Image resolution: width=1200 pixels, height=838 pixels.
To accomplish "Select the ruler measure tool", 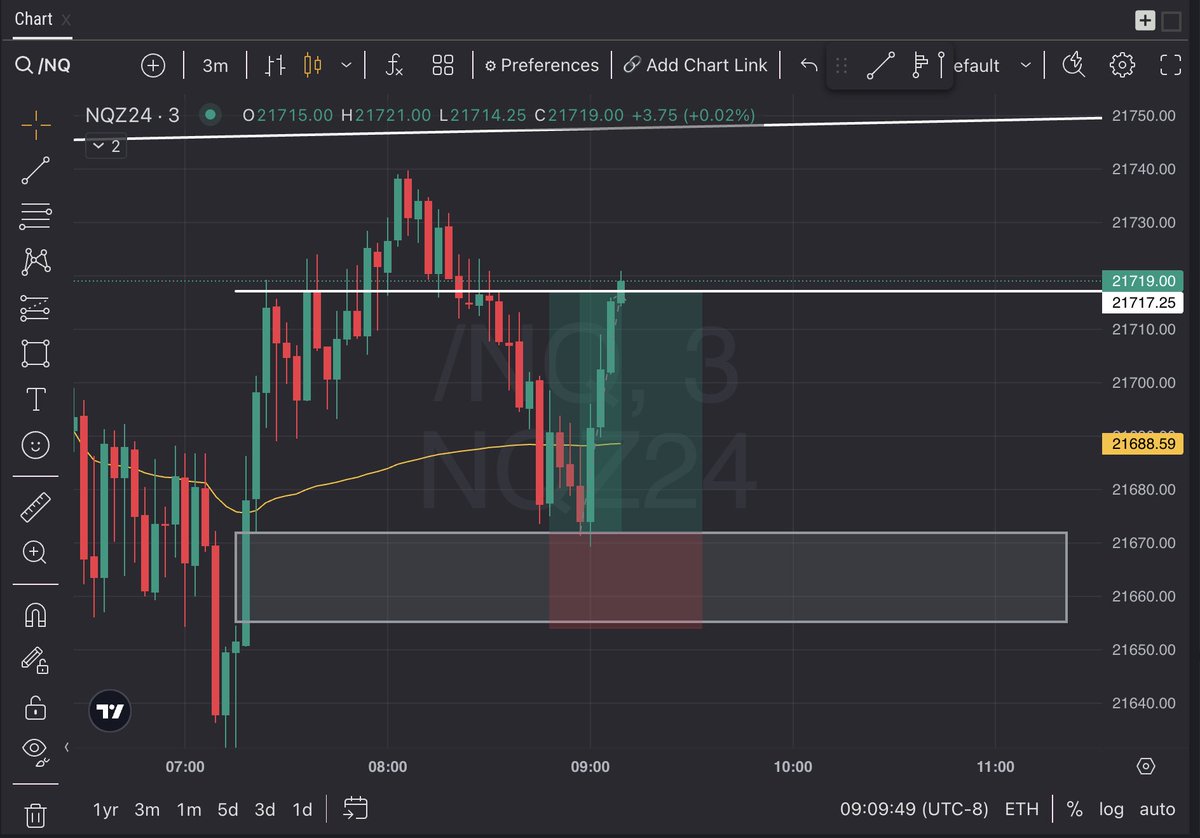I will [x=36, y=507].
